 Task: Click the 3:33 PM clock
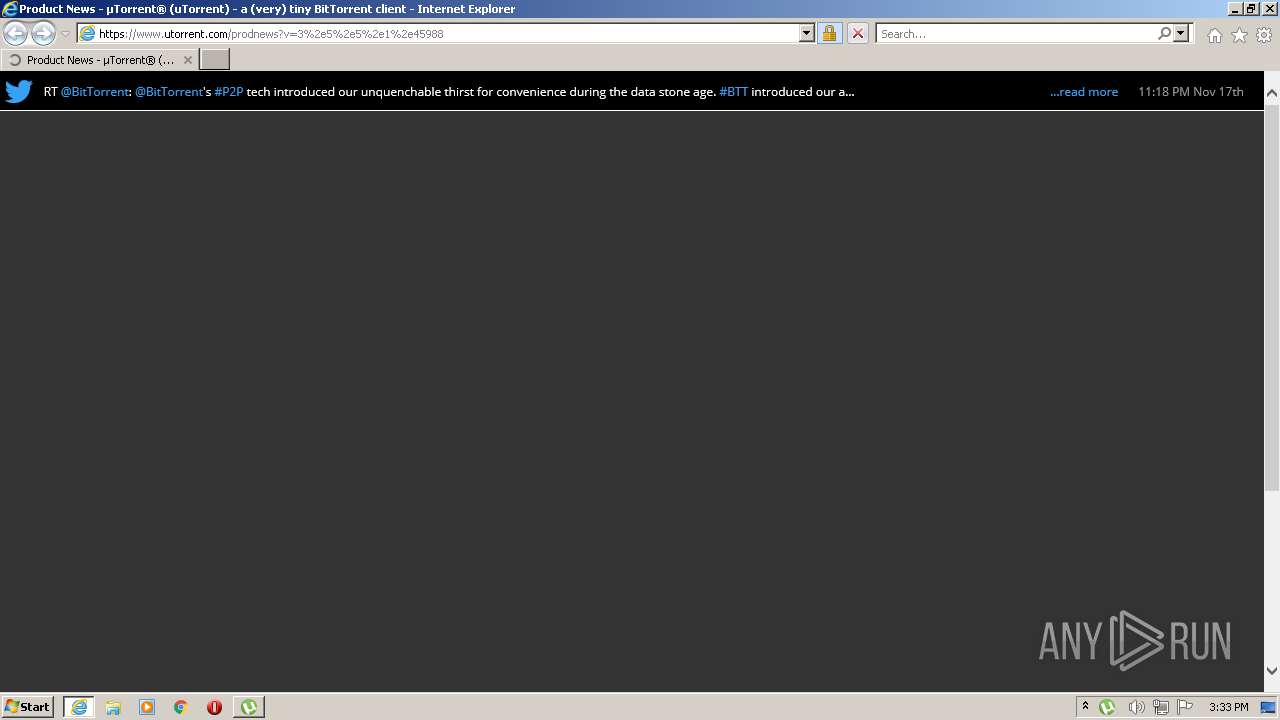tap(1228, 707)
